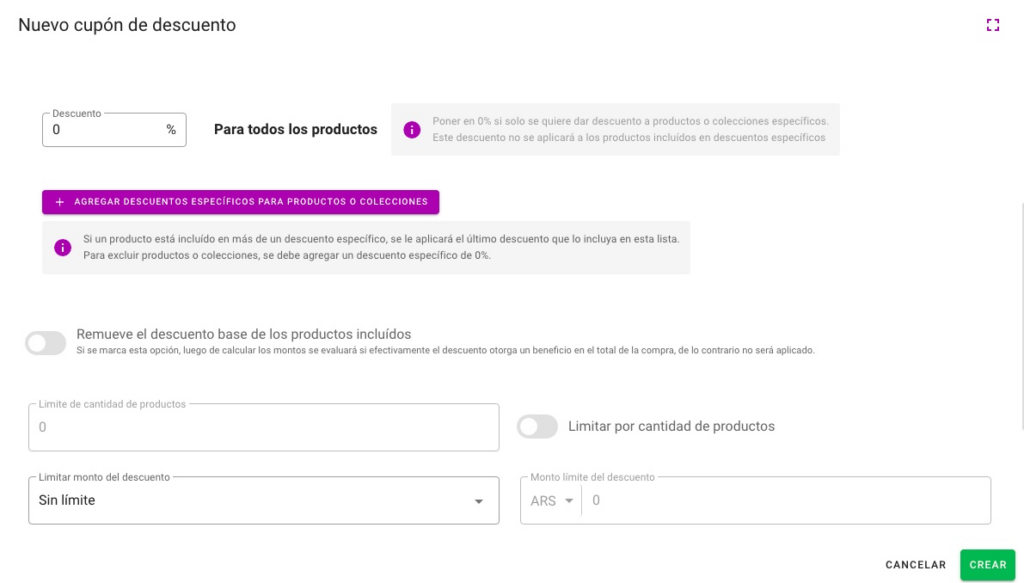
Task: Expand the ARS currency selector
Action: coord(553,501)
